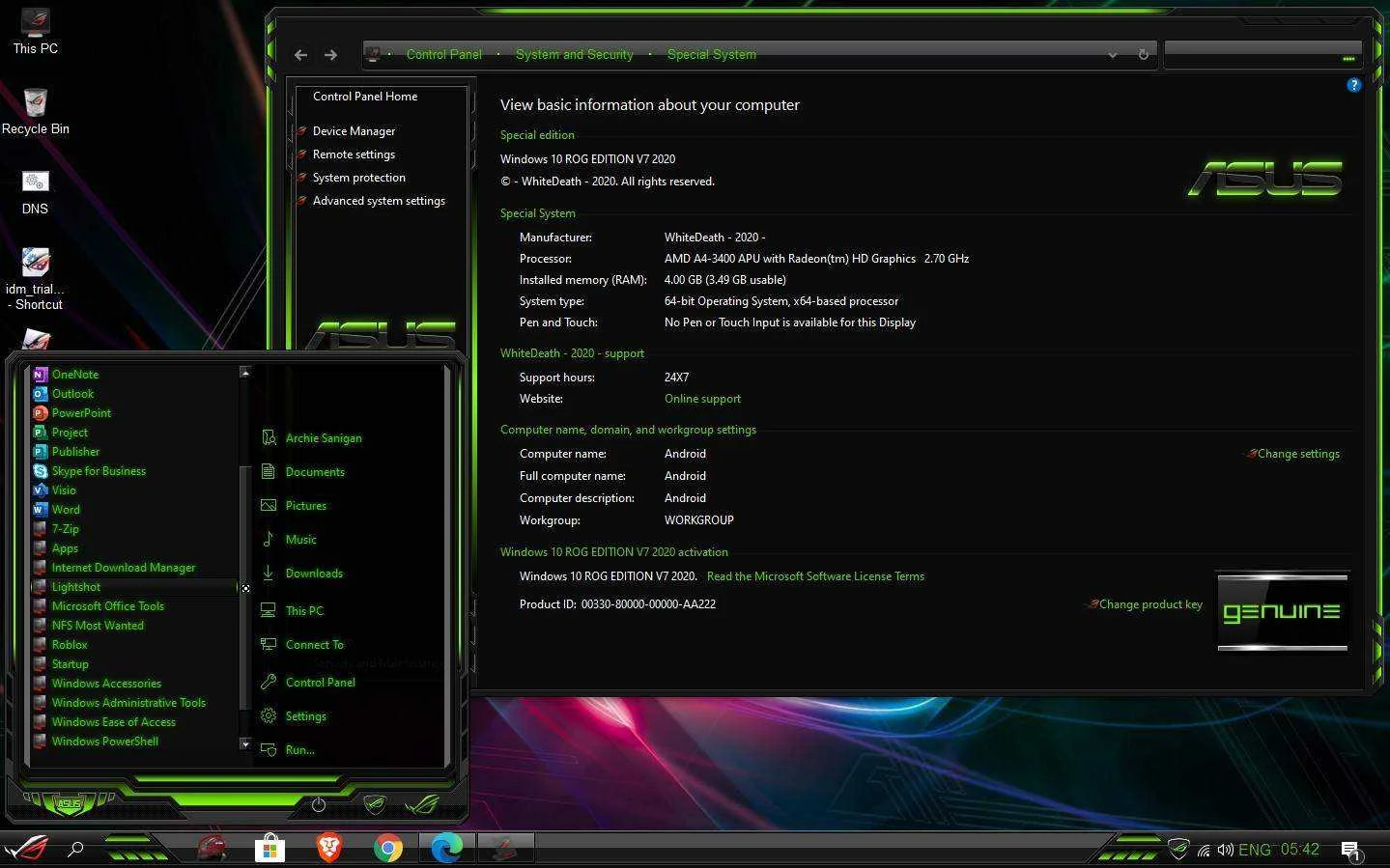
Task: Open Music from start menu
Action: pyautogui.click(x=289, y=540)
